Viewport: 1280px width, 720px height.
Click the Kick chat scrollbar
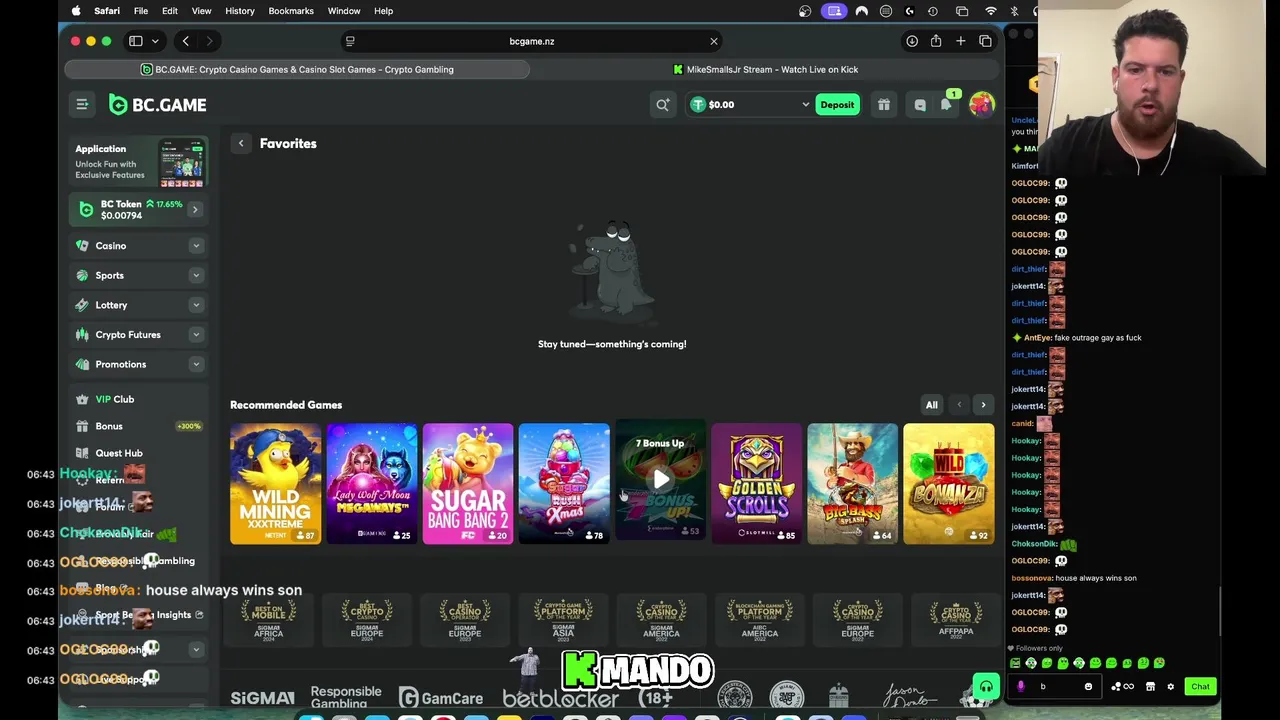1219,610
